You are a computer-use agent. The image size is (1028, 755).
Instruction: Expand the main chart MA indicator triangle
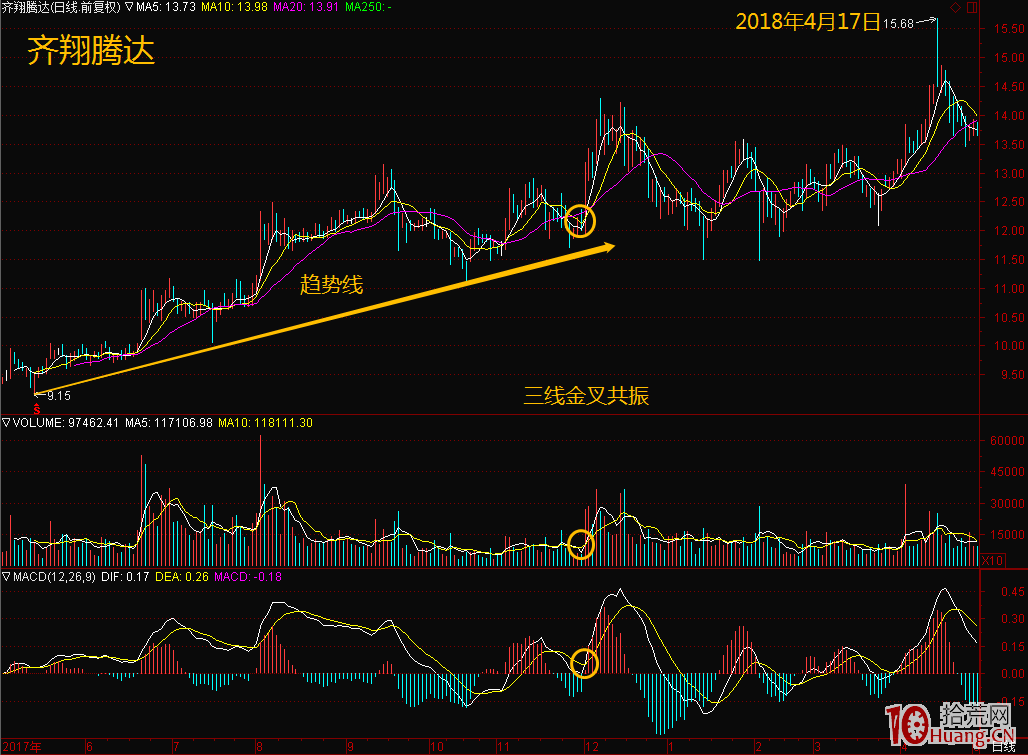click(x=129, y=7)
